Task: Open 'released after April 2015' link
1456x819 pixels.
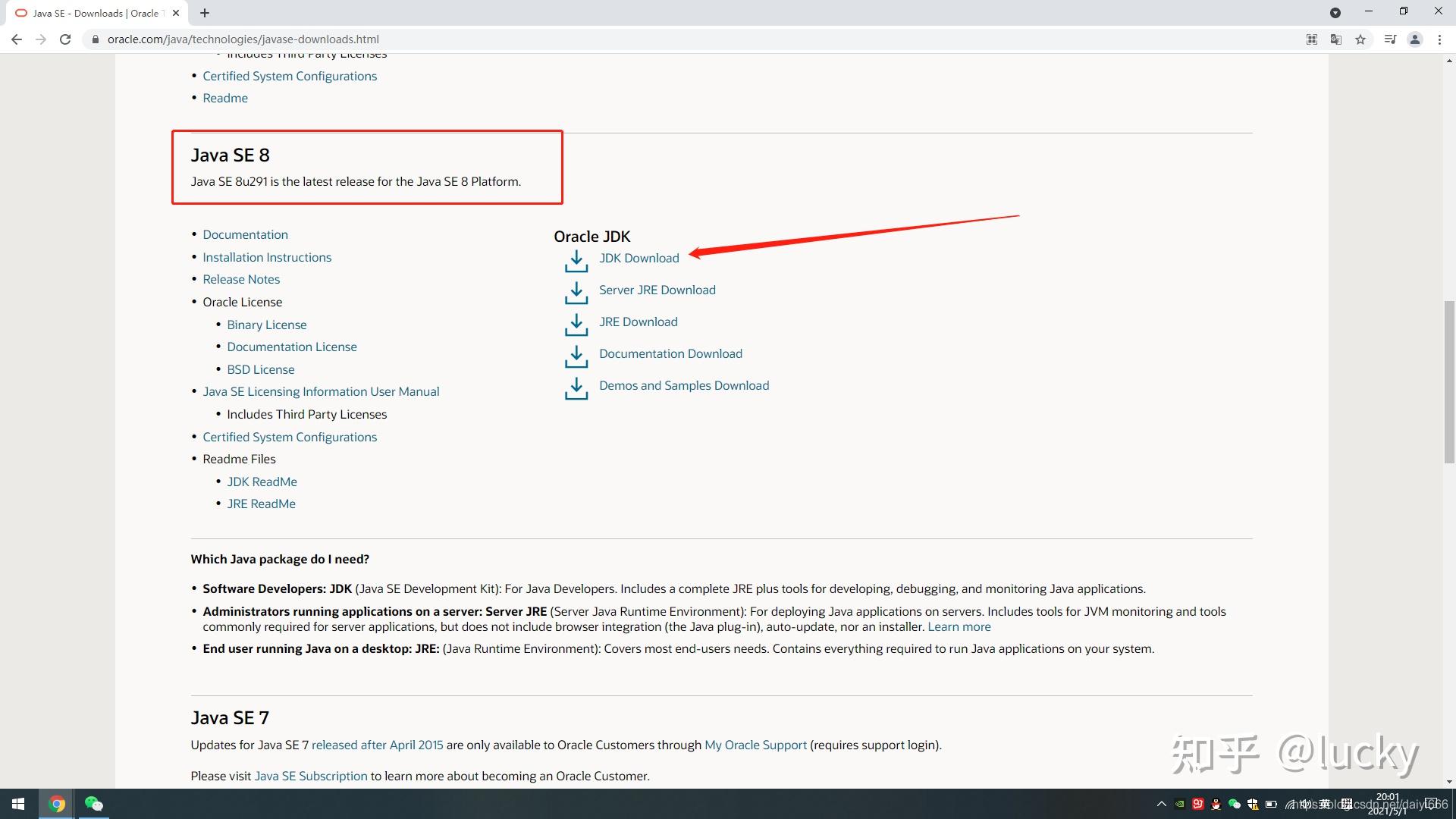Action: coord(377,745)
